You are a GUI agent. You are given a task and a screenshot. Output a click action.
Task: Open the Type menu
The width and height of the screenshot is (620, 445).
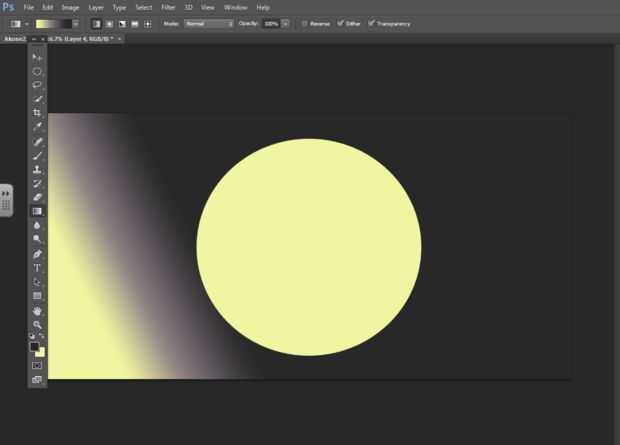coord(119,8)
